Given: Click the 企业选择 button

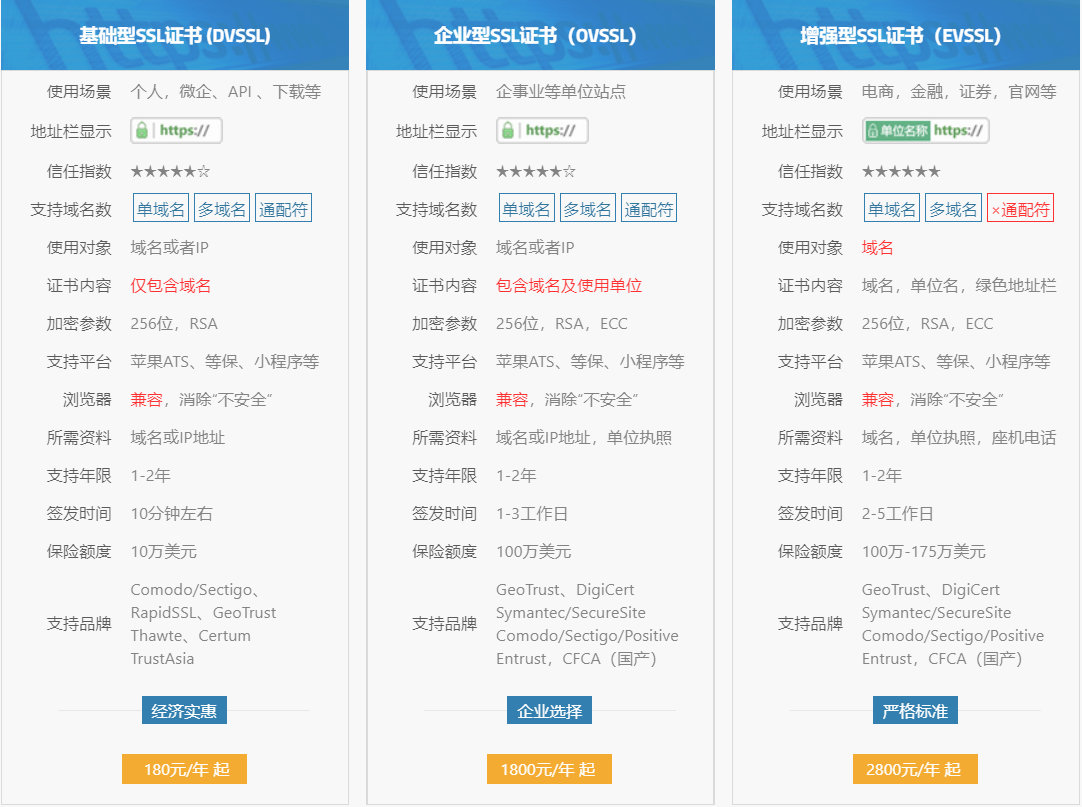Looking at the screenshot, I should pos(549,709).
